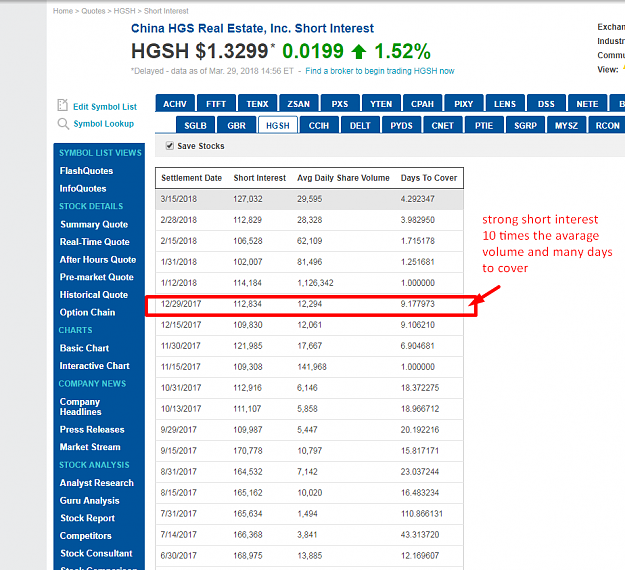The width and height of the screenshot is (625, 570).
Task: Switch to the TENX symbol tab
Action: pyautogui.click(x=257, y=104)
